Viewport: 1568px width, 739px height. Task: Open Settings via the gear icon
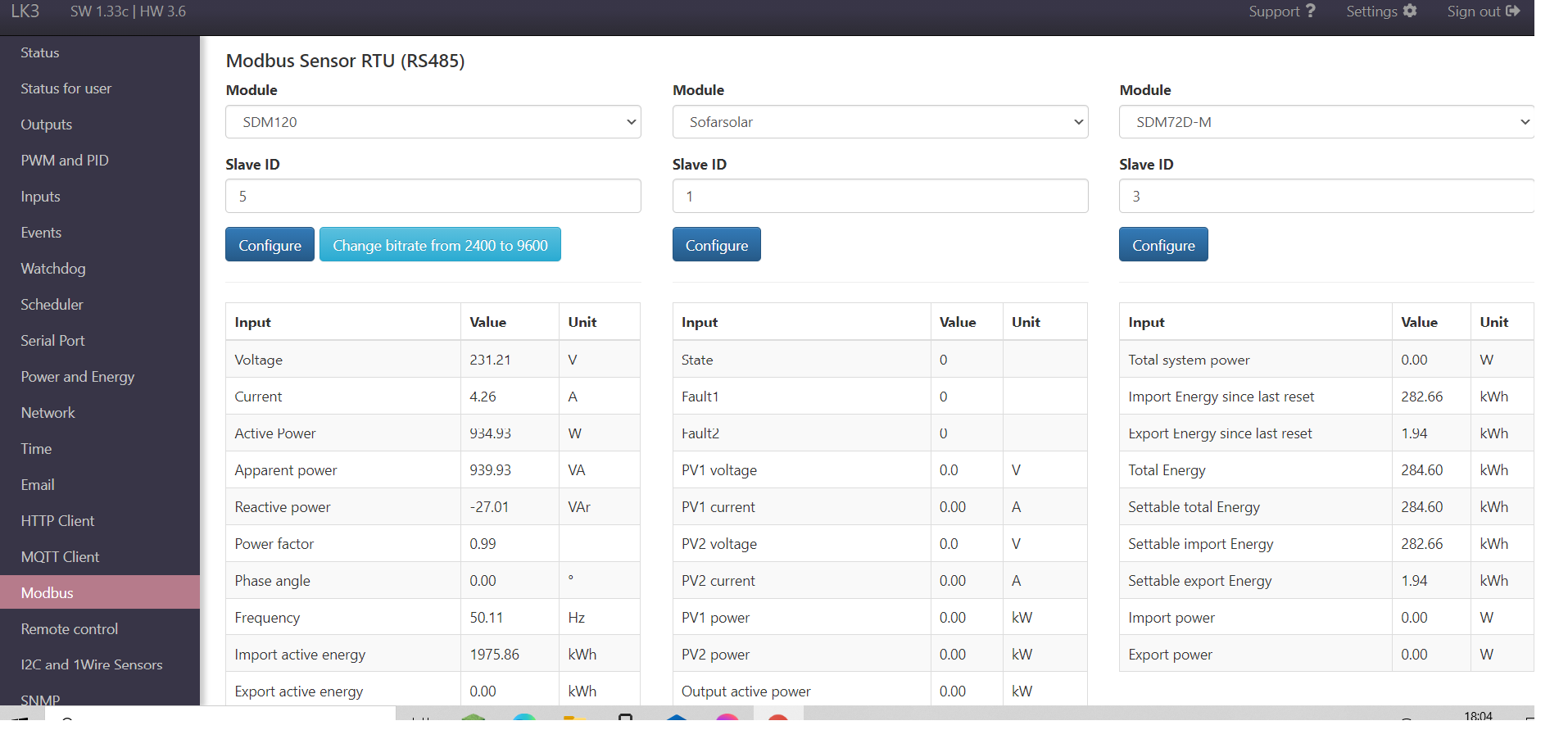(1410, 11)
